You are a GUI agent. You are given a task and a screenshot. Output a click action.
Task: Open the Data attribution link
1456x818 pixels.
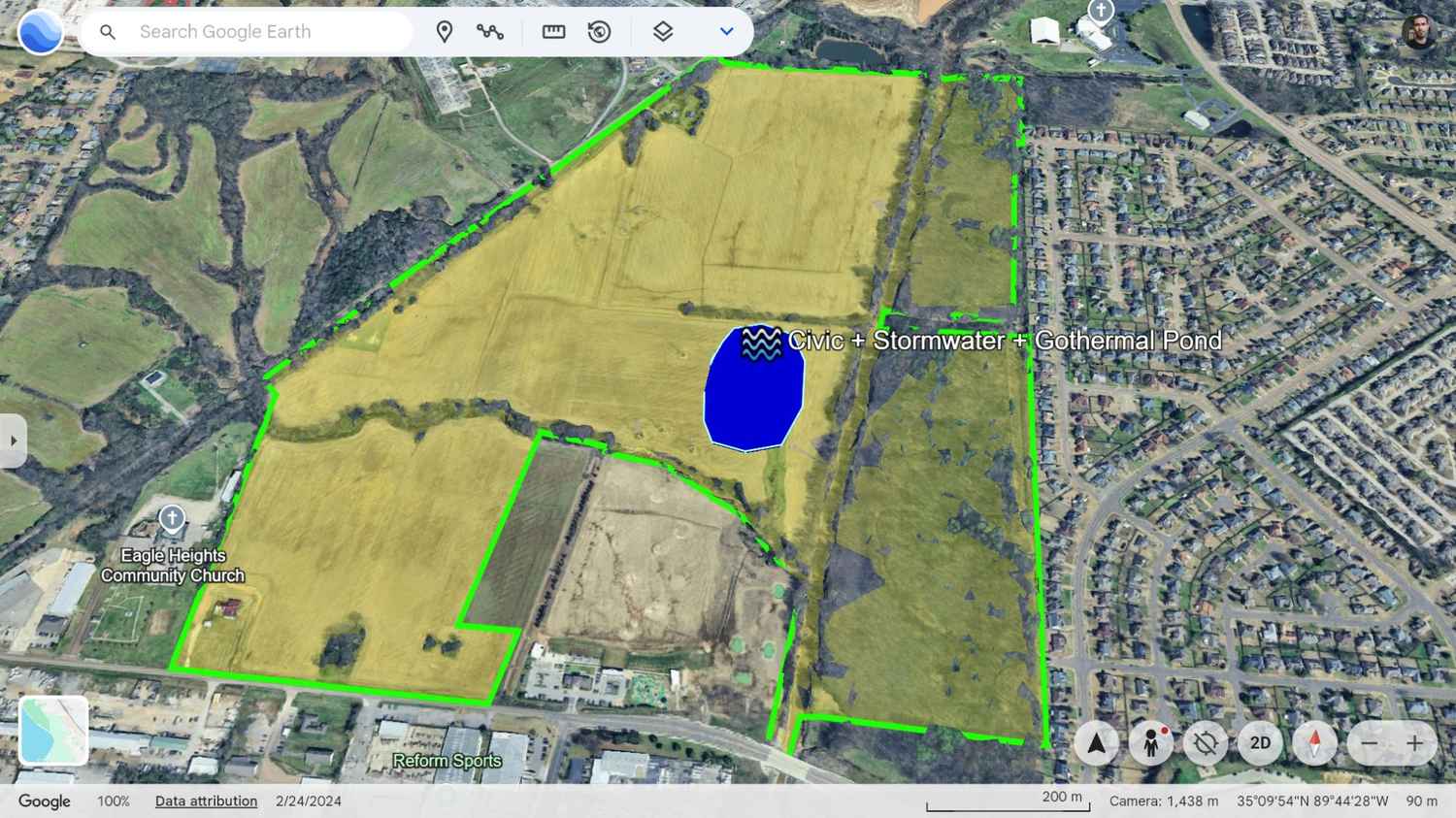point(206,802)
